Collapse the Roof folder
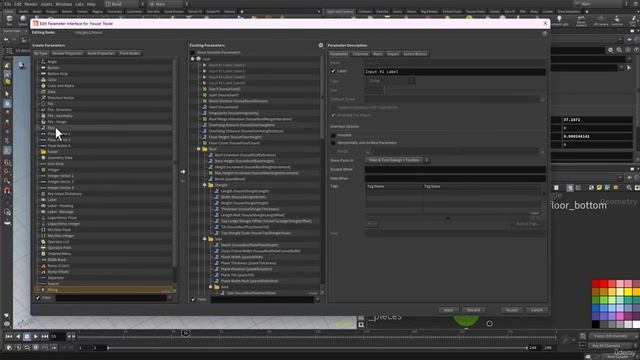This screenshot has width=640, height=360. point(199,149)
